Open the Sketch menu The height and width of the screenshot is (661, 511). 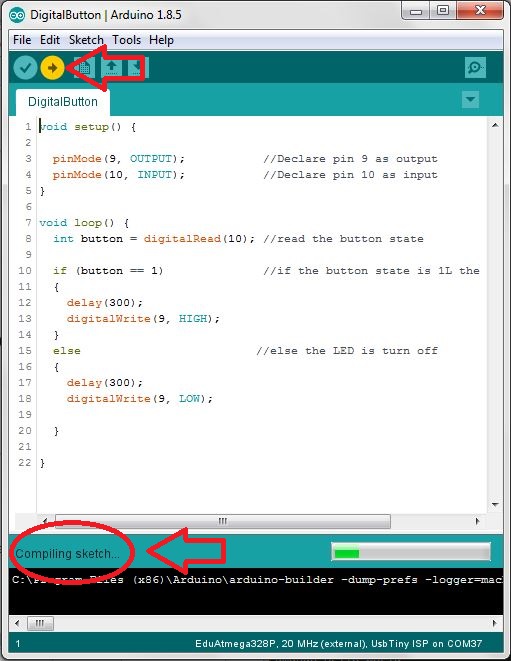(86, 40)
